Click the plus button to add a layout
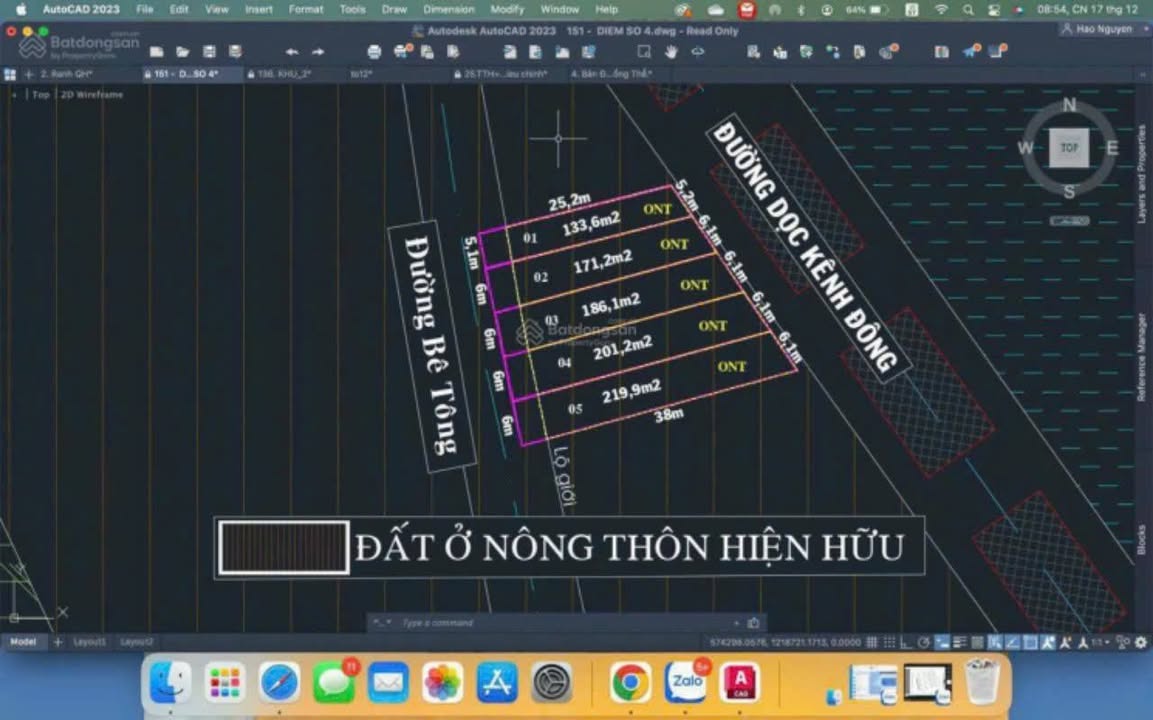Screen dimensions: 1153x720 coord(58,642)
